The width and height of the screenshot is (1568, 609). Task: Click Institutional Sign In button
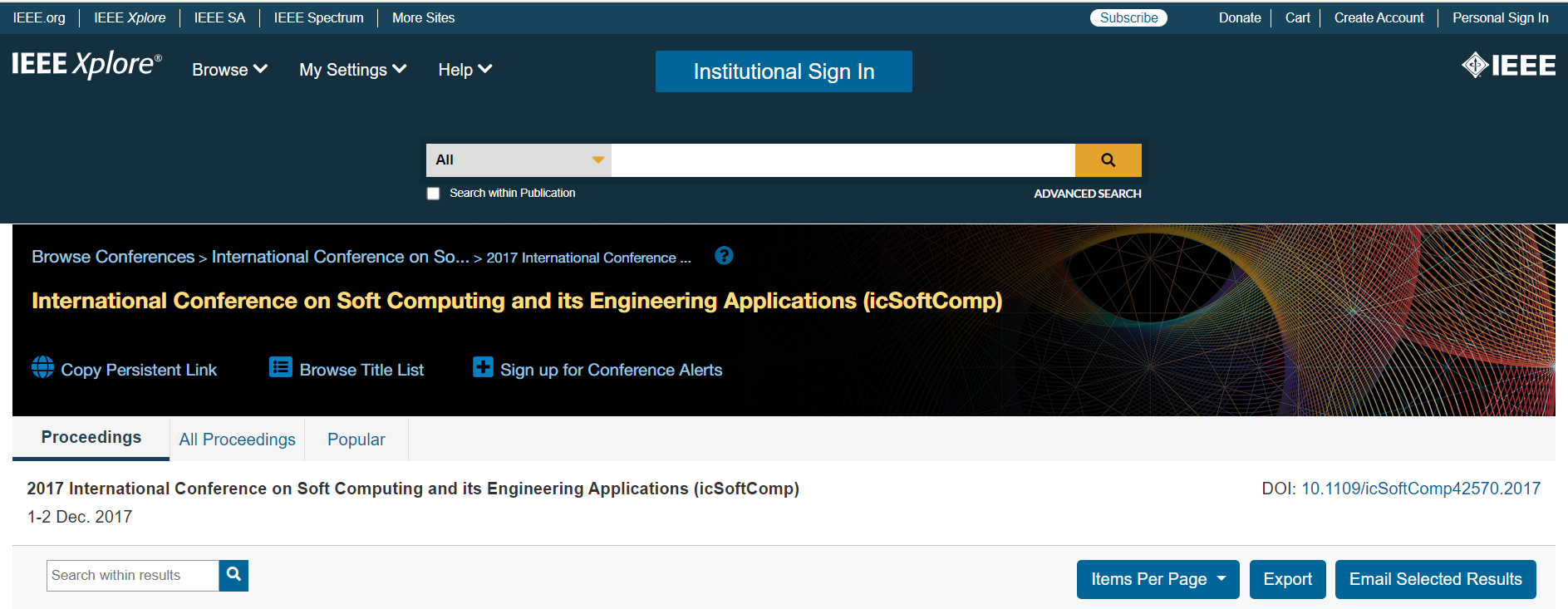(x=784, y=71)
